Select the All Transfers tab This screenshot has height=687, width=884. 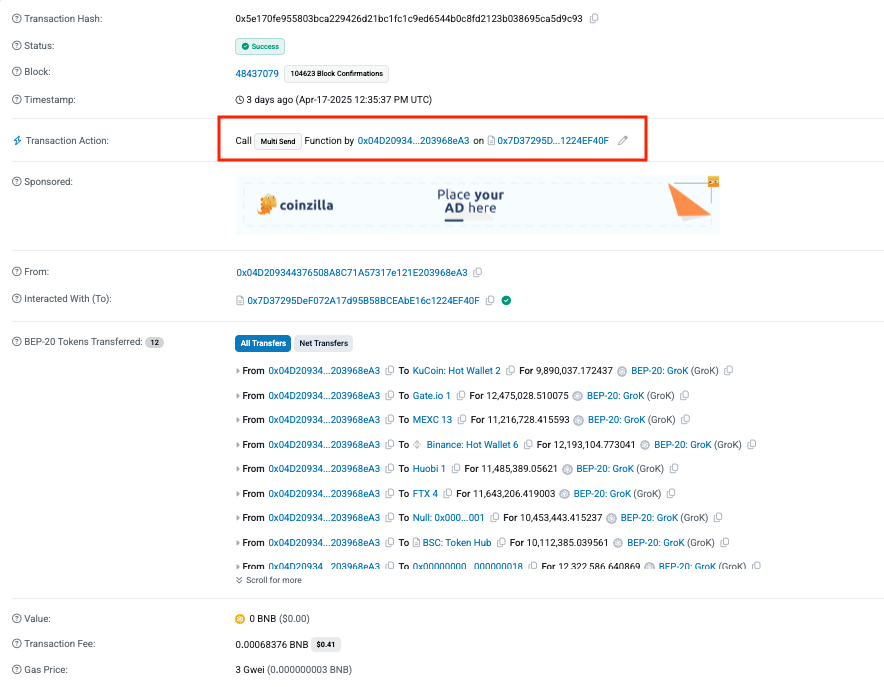(263, 343)
